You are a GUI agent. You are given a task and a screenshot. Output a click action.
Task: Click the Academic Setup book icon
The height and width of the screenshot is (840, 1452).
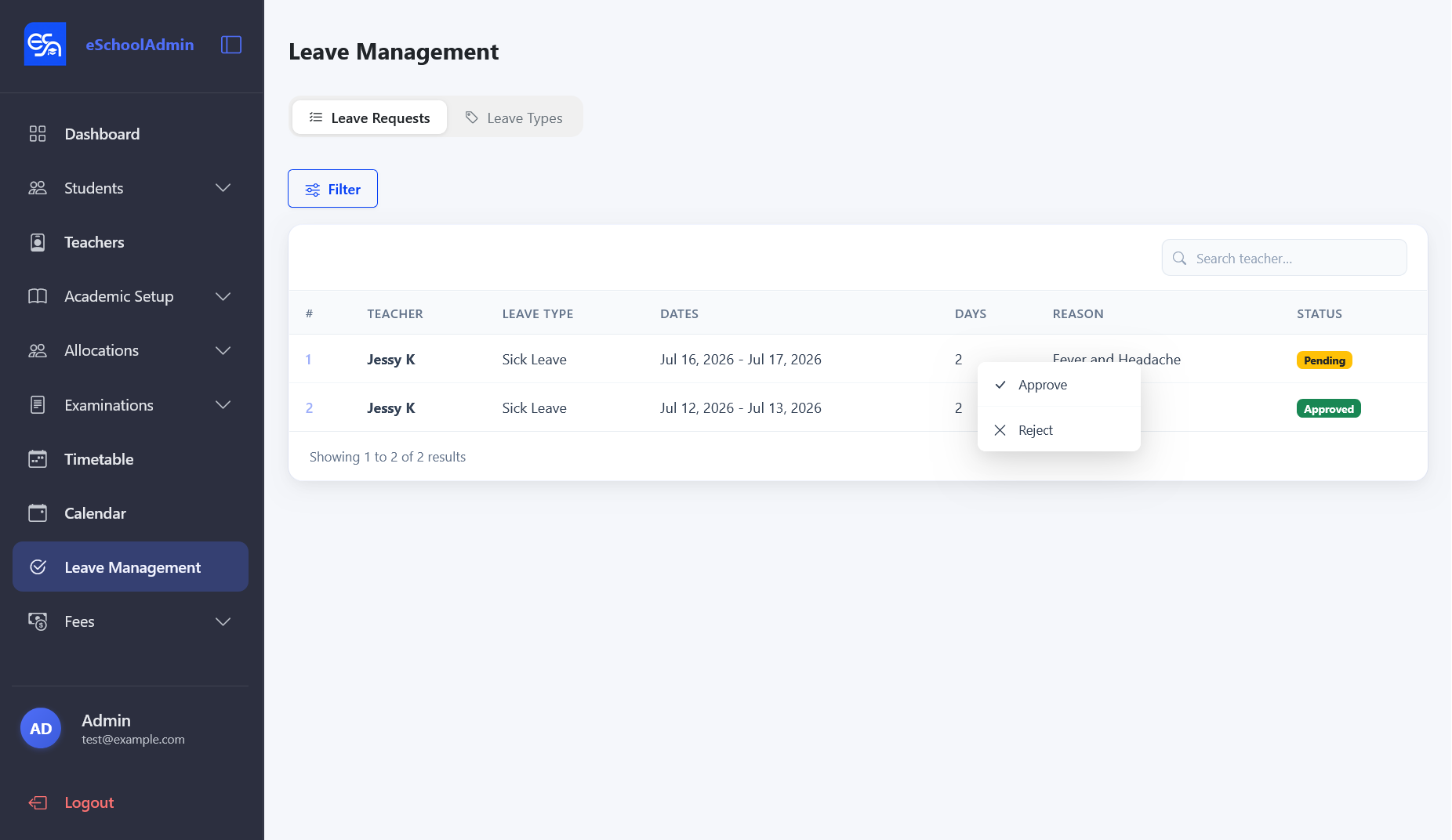38,296
